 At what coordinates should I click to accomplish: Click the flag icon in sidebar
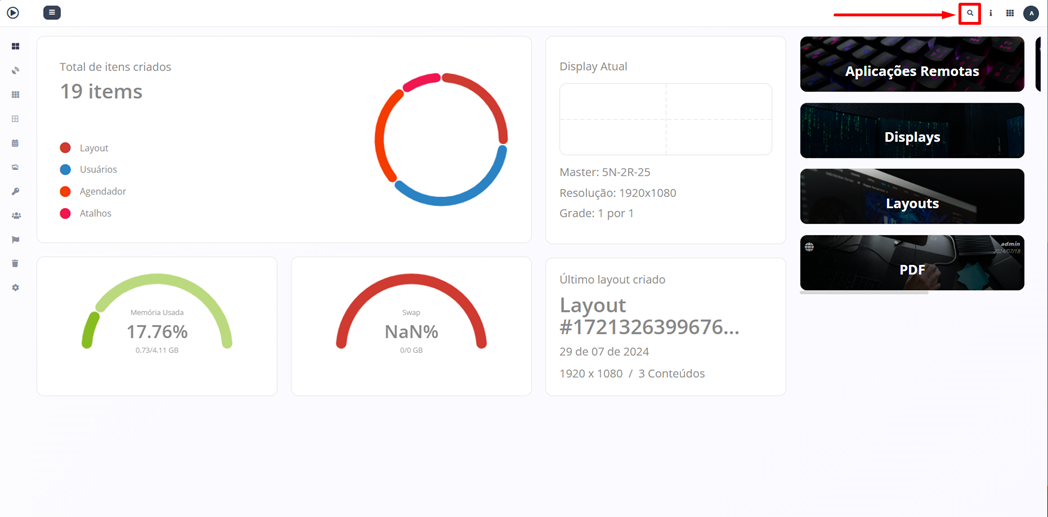(x=15, y=240)
